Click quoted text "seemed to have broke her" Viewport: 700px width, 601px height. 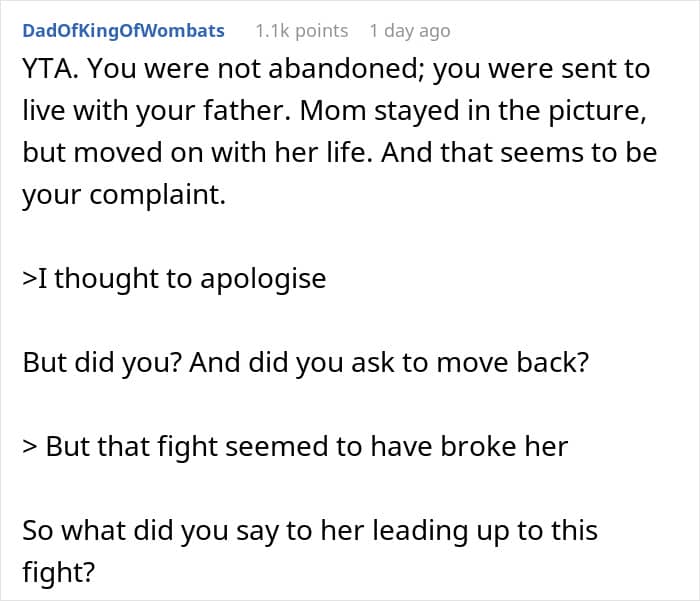click(x=396, y=447)
